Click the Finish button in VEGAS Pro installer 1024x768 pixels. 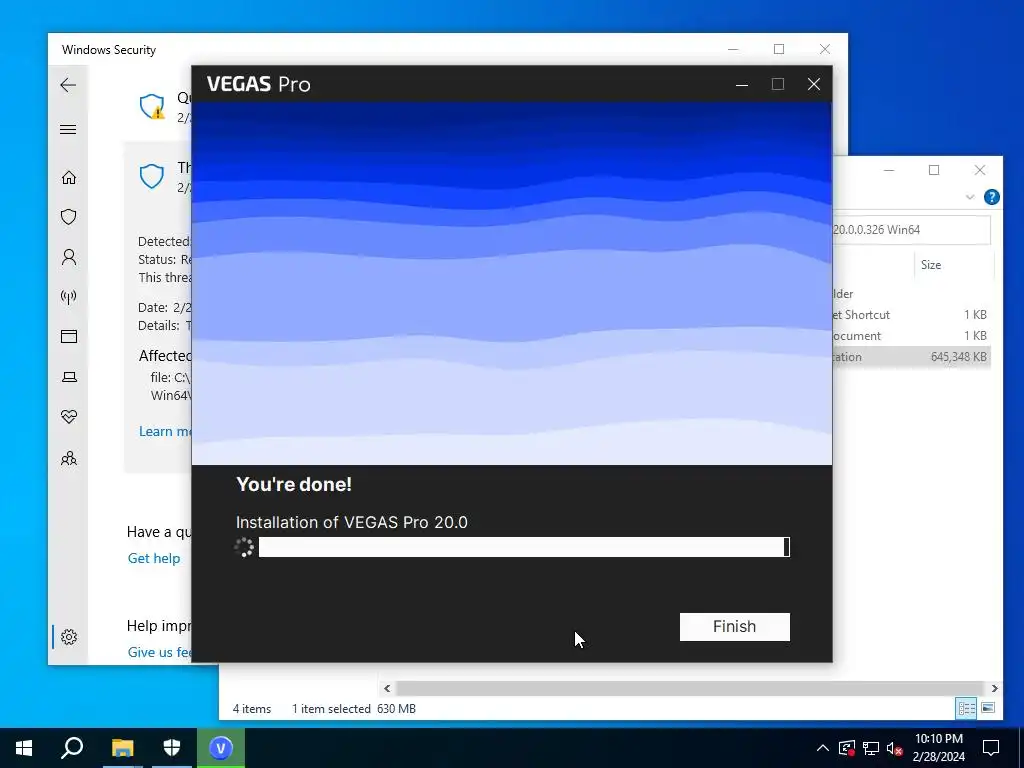(x=735, y=626)
